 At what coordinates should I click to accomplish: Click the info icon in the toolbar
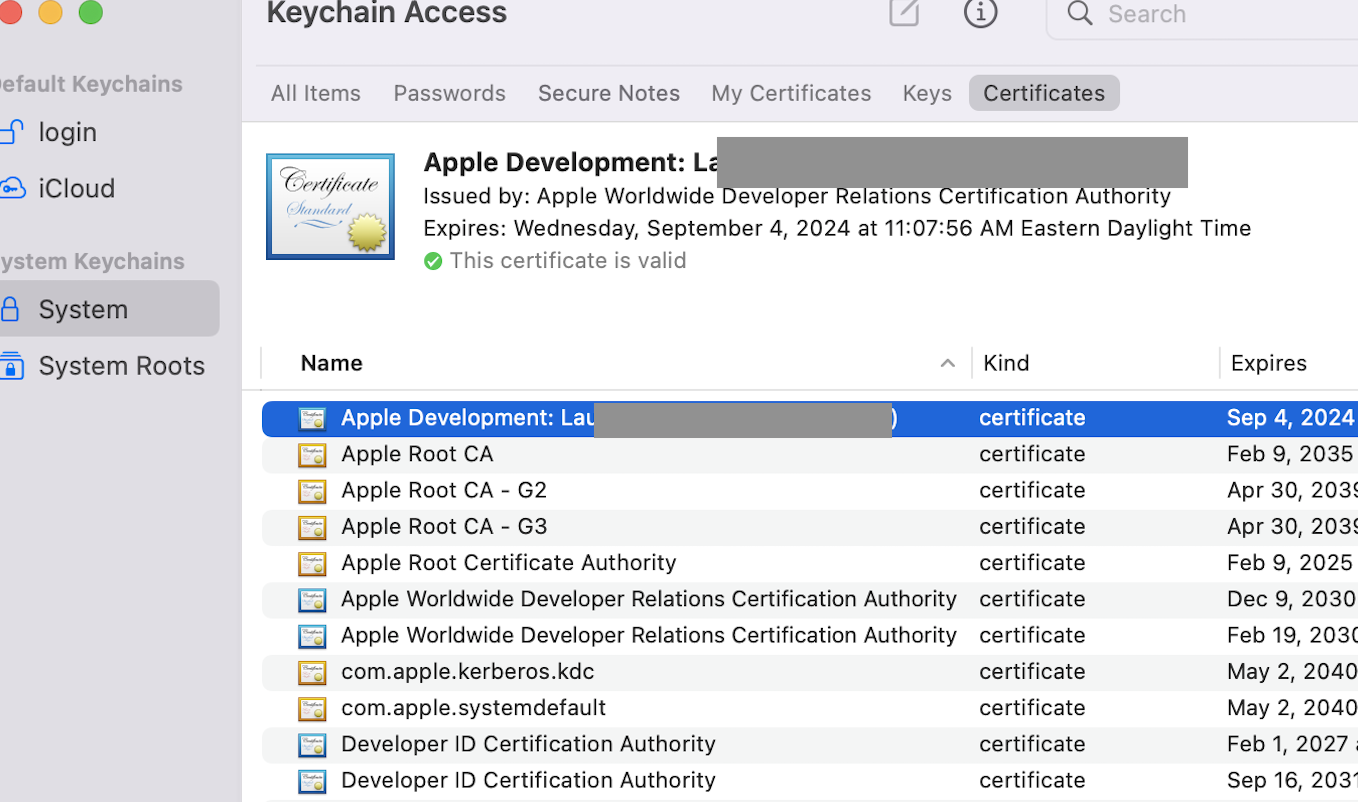[980, 13]
